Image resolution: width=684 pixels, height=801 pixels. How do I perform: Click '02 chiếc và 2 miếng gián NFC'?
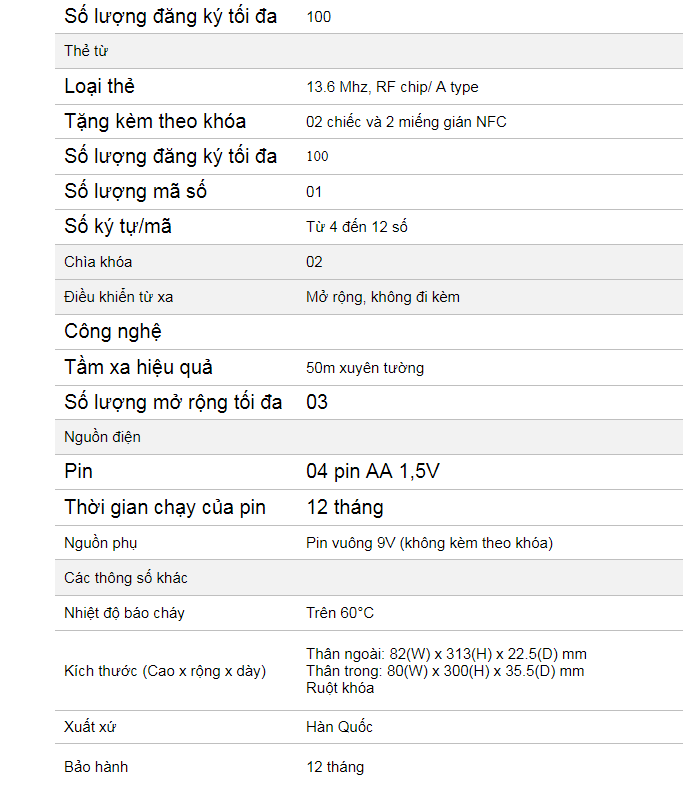406,122
